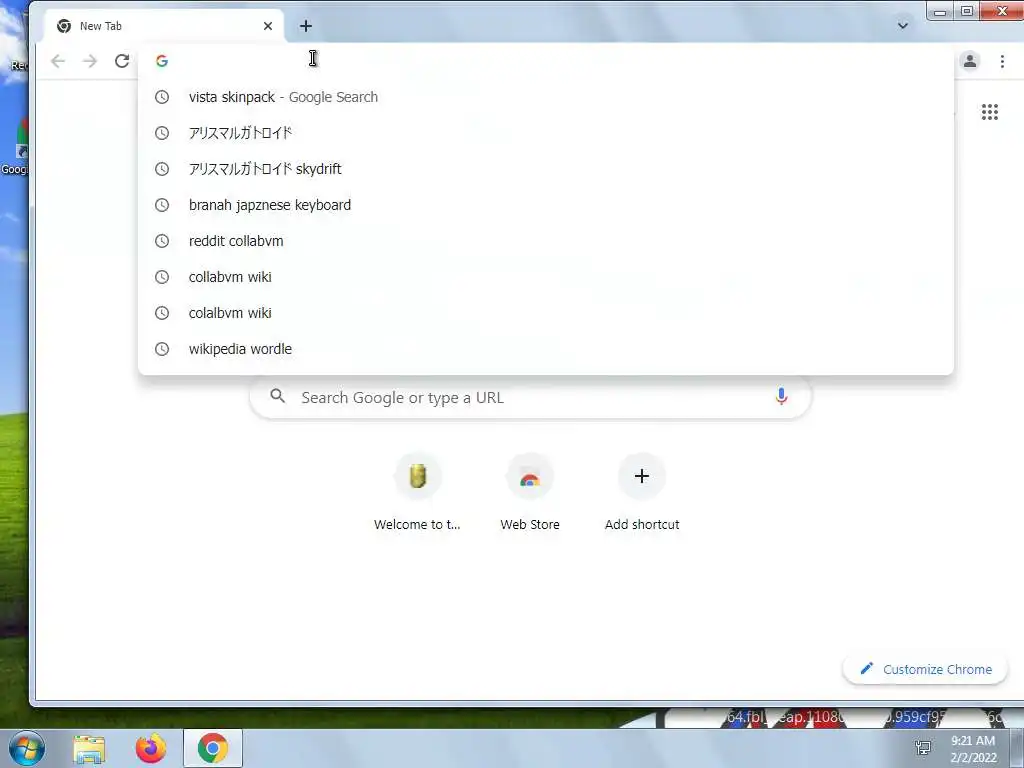The height and width of the screenshot is (768, 1024).
Task: Click the magnifier icon in search box
Action: click(278, 396)
